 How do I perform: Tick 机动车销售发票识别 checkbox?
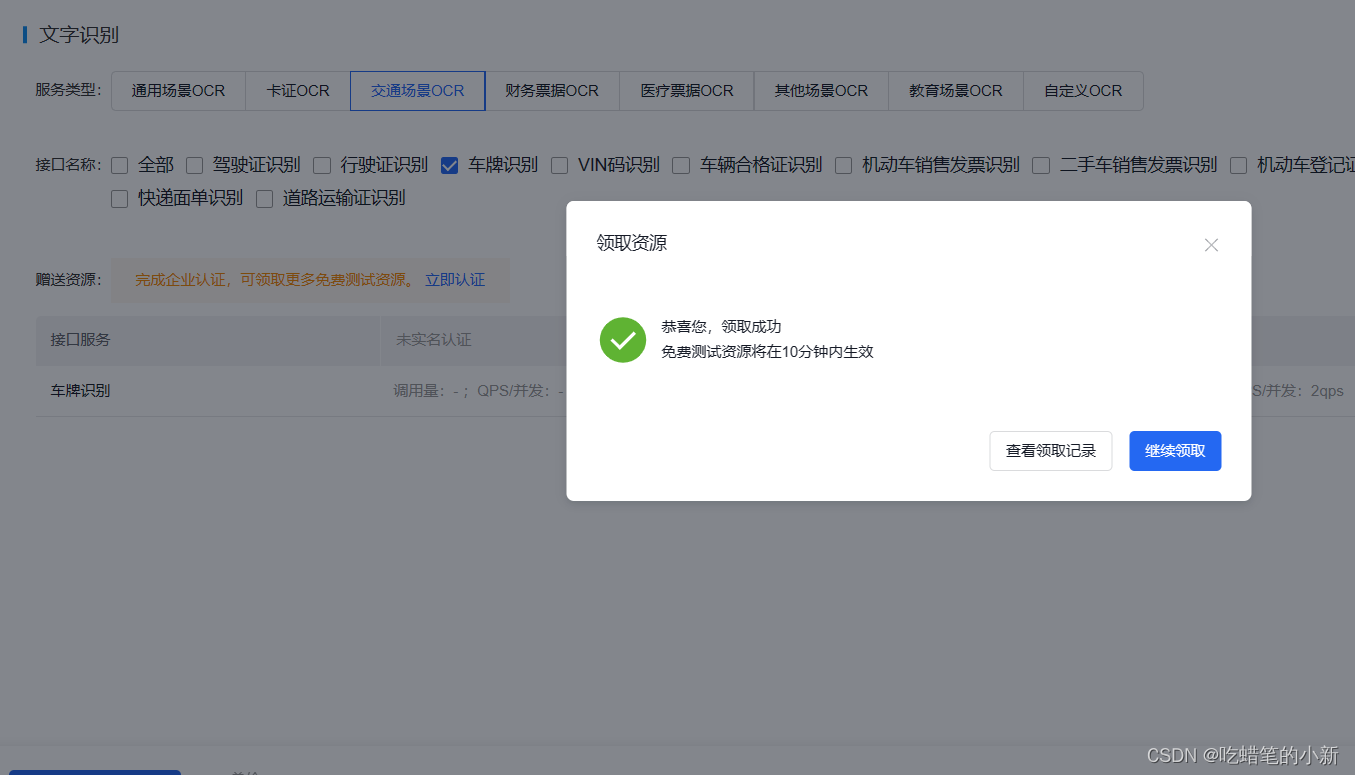pyautogui.click(x=844, y=165)
